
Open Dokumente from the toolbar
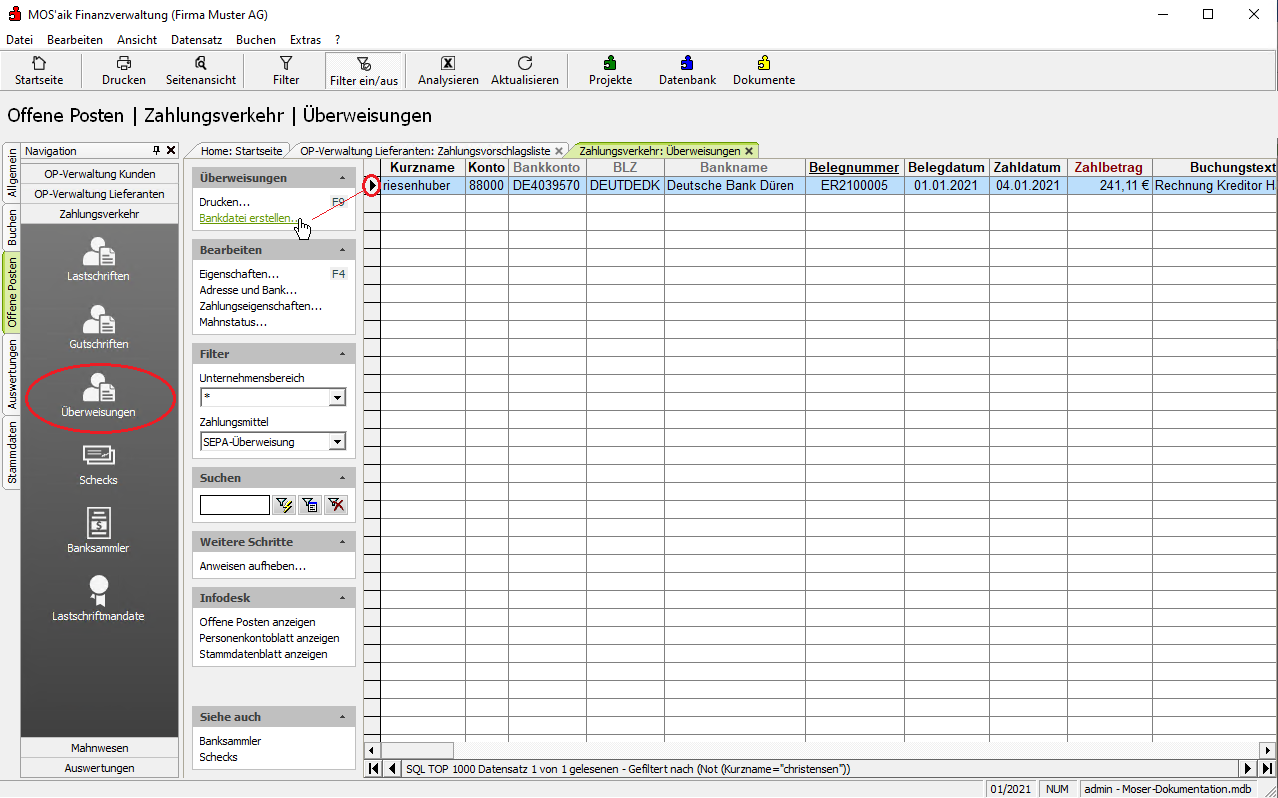pos(764,70)
